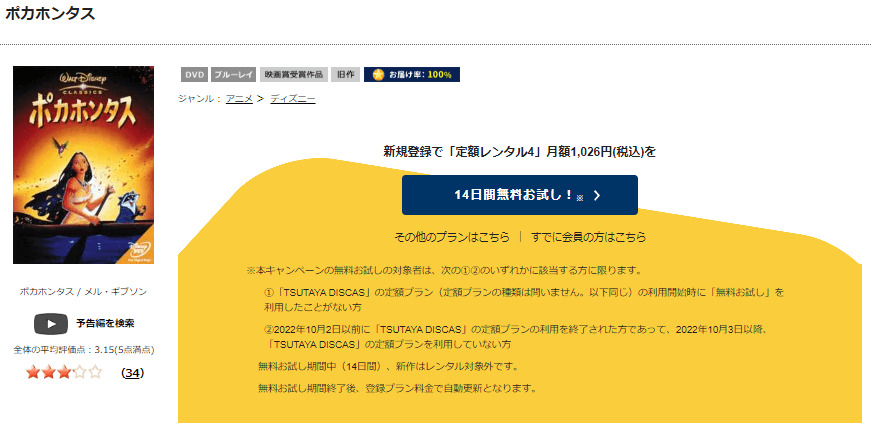Click the ジャンル： label
Screen dimensions: 871x436
coord(200,99)
